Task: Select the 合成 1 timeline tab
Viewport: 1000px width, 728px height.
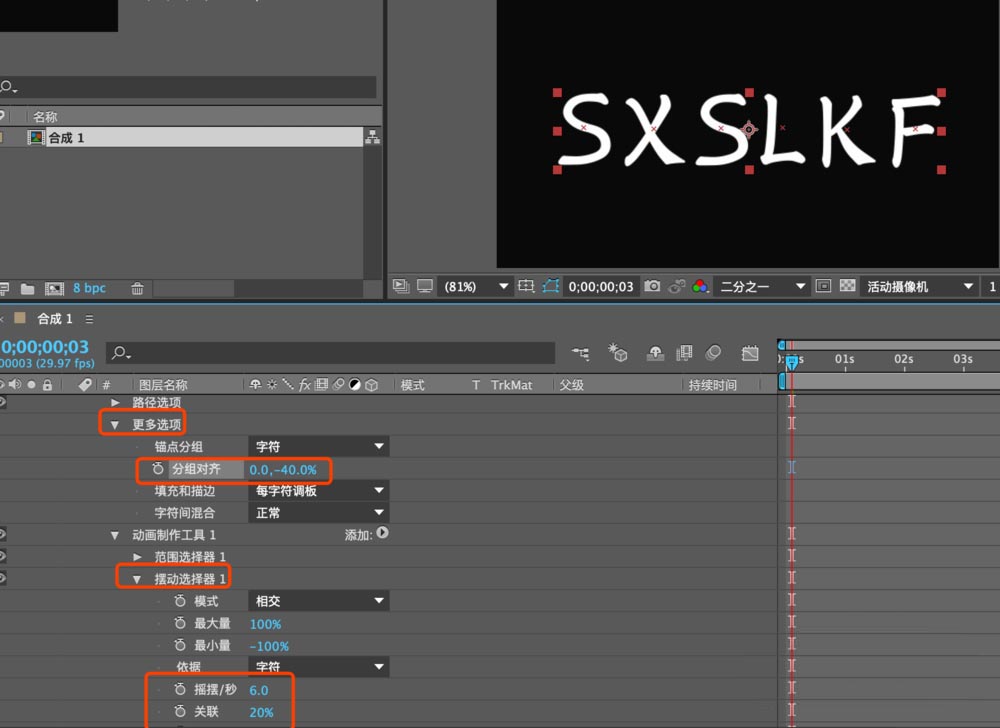Action: 55,319
